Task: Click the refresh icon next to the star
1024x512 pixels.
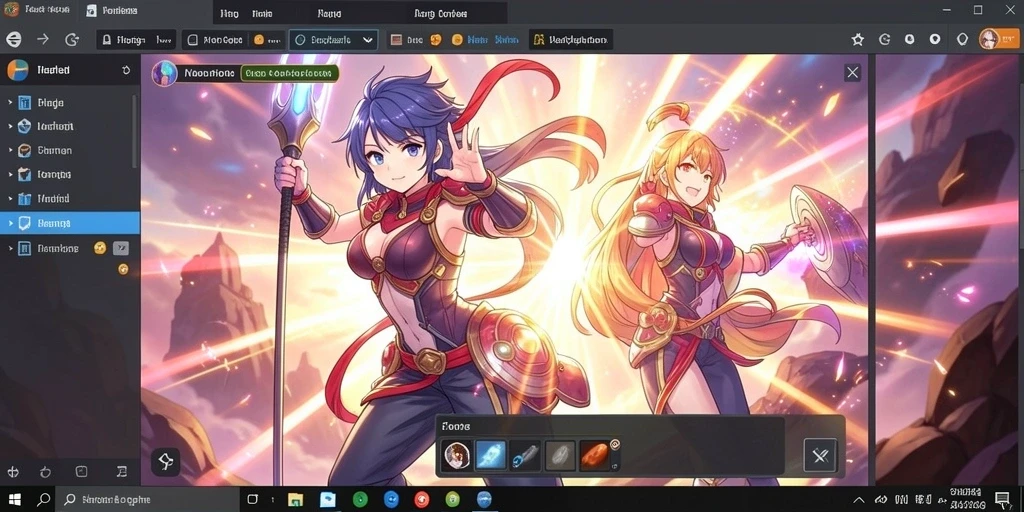Action: coord(884,40)
